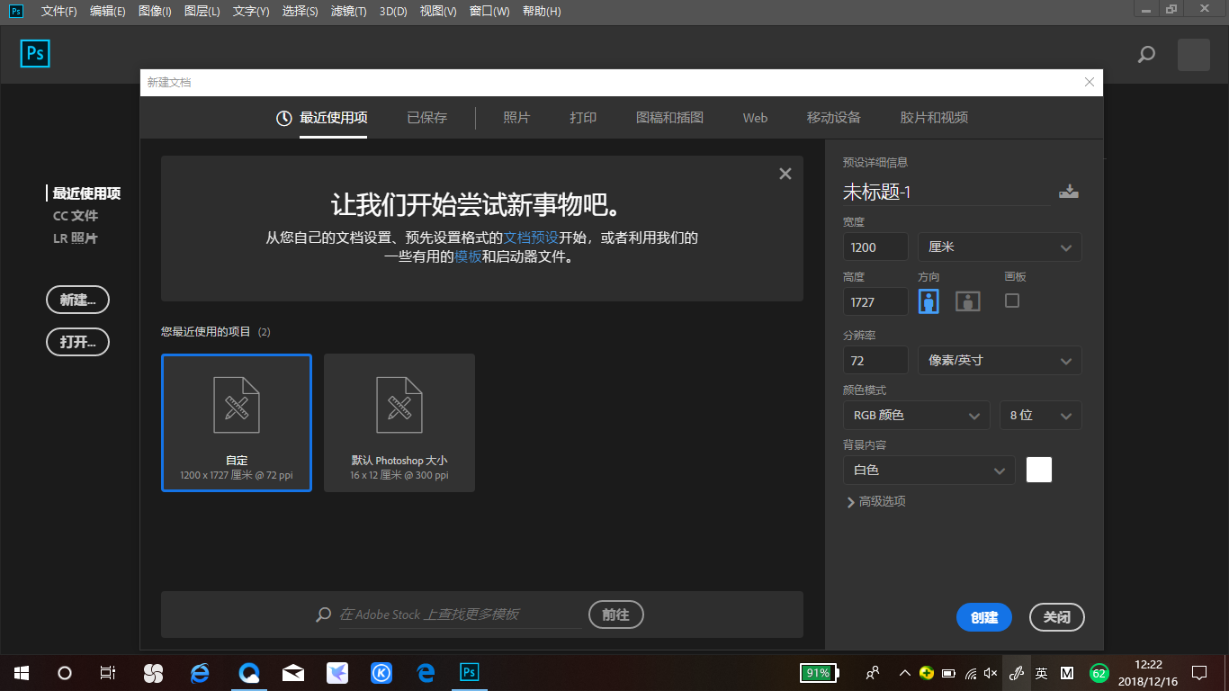This screenshot has height=691, width=1229.
Task: Open the action center notification icon
Action: coord(1199,673)
